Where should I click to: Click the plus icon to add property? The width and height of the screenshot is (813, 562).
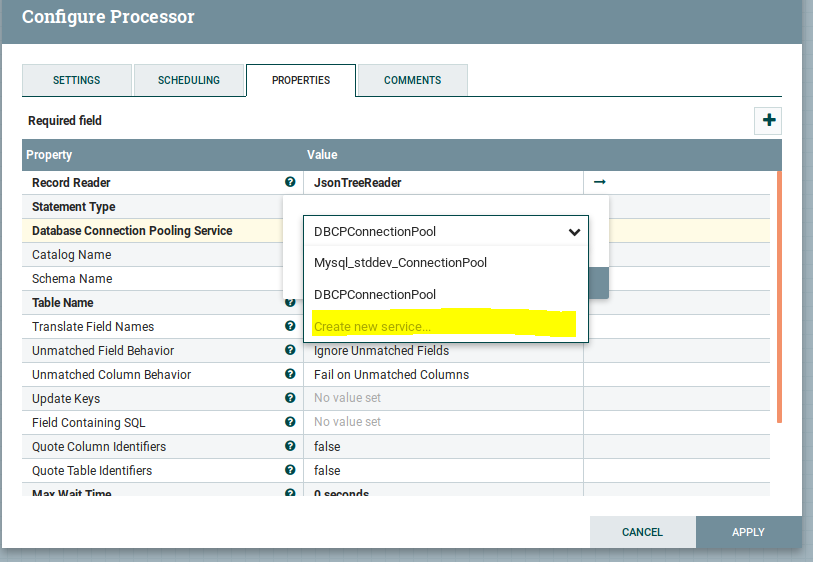pos(768,121)
